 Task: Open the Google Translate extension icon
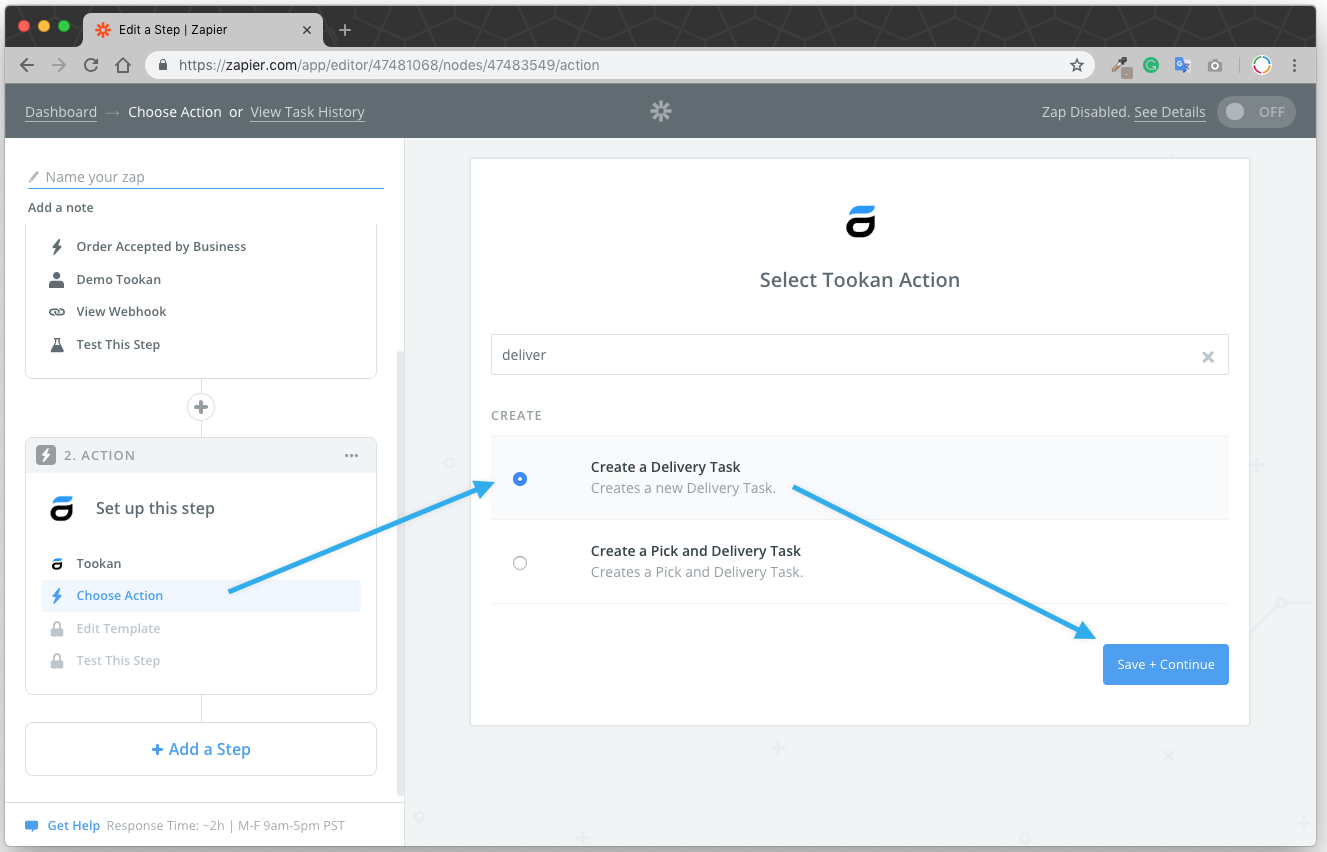tap(1182, 65)
